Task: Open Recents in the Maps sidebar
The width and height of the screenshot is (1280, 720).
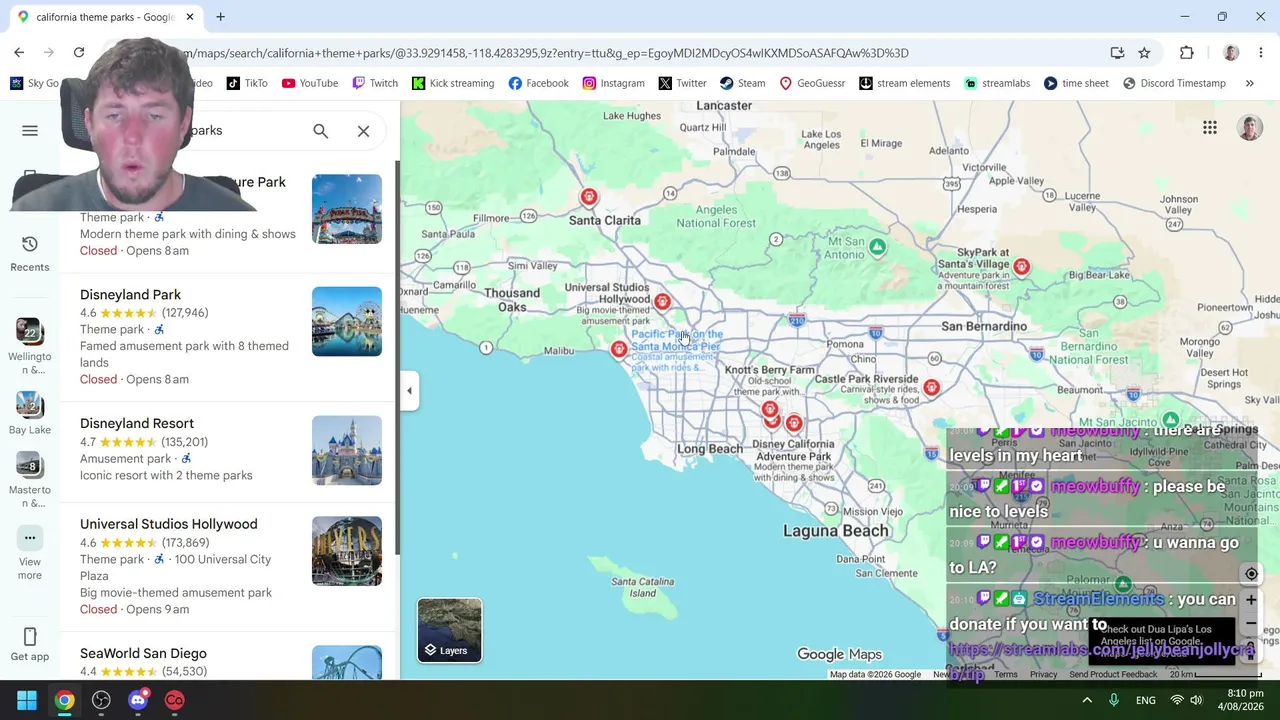Action: [30, 254]
